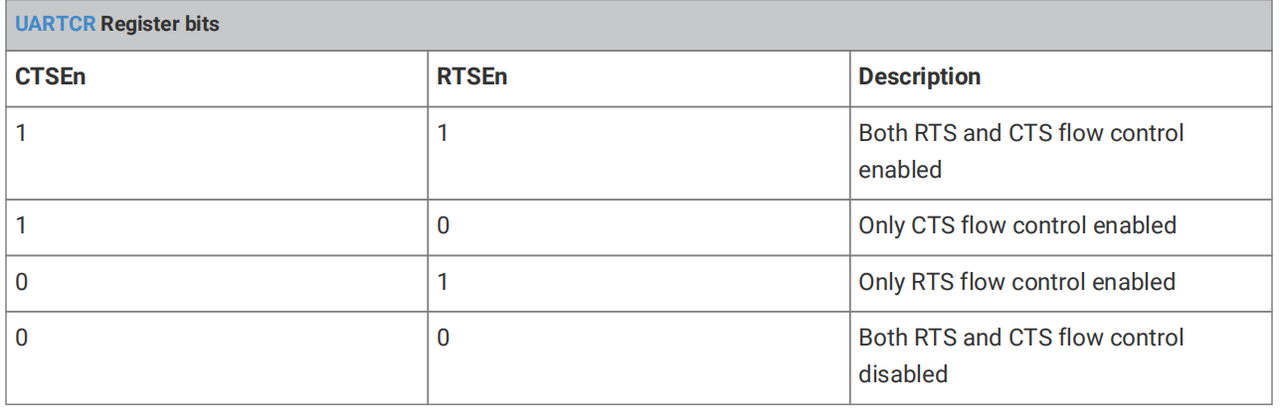
Task: Click the gray table title bar
Action: tap(640, 24)
